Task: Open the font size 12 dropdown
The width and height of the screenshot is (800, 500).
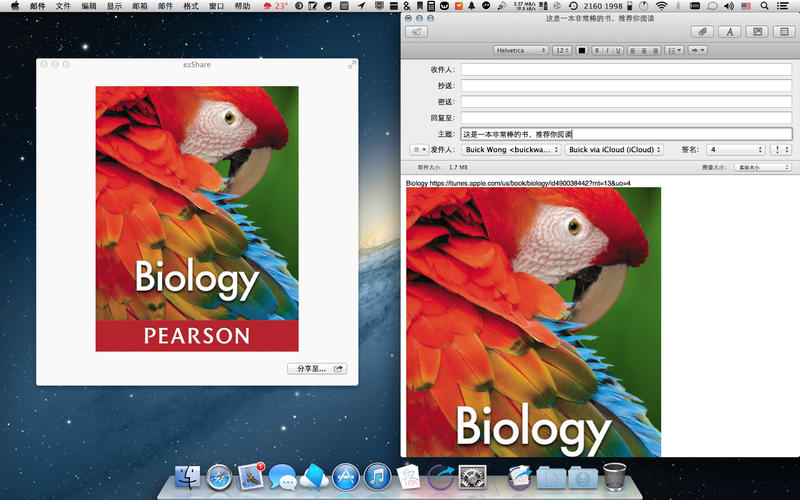Action: click(562, 50)
